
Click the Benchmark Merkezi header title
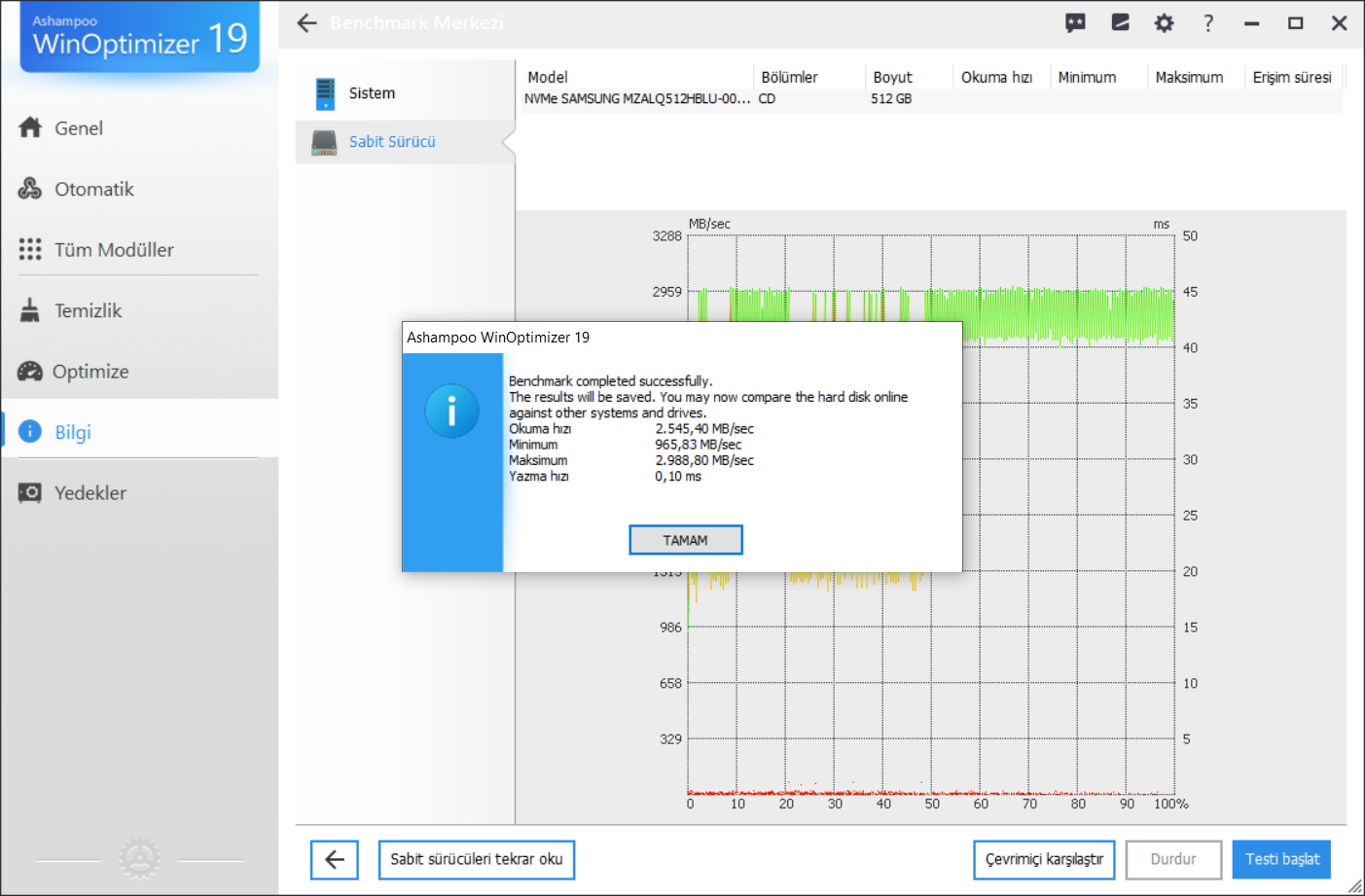416,23
